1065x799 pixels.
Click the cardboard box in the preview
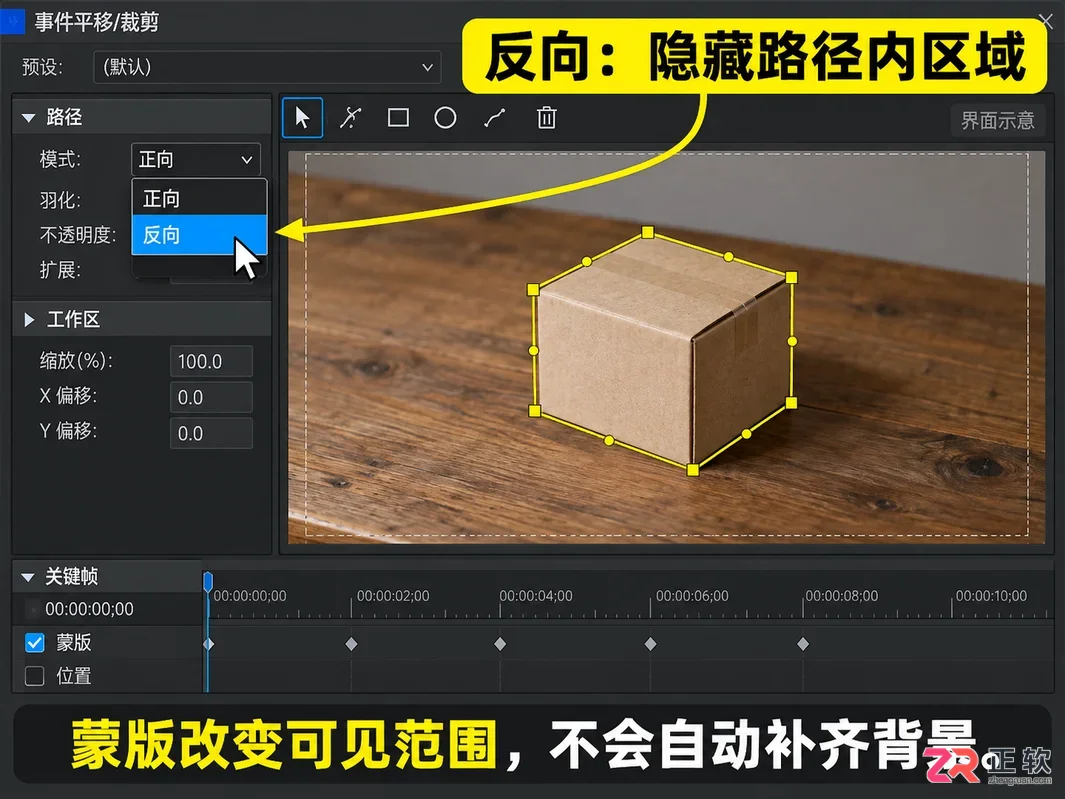(x=664, y=352)
